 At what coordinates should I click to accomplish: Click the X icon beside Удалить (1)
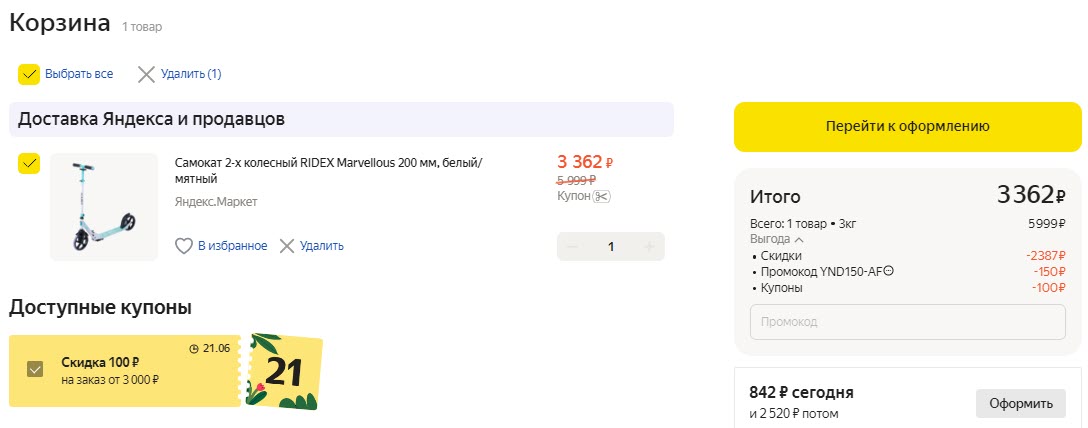click(x=147, y=74)
